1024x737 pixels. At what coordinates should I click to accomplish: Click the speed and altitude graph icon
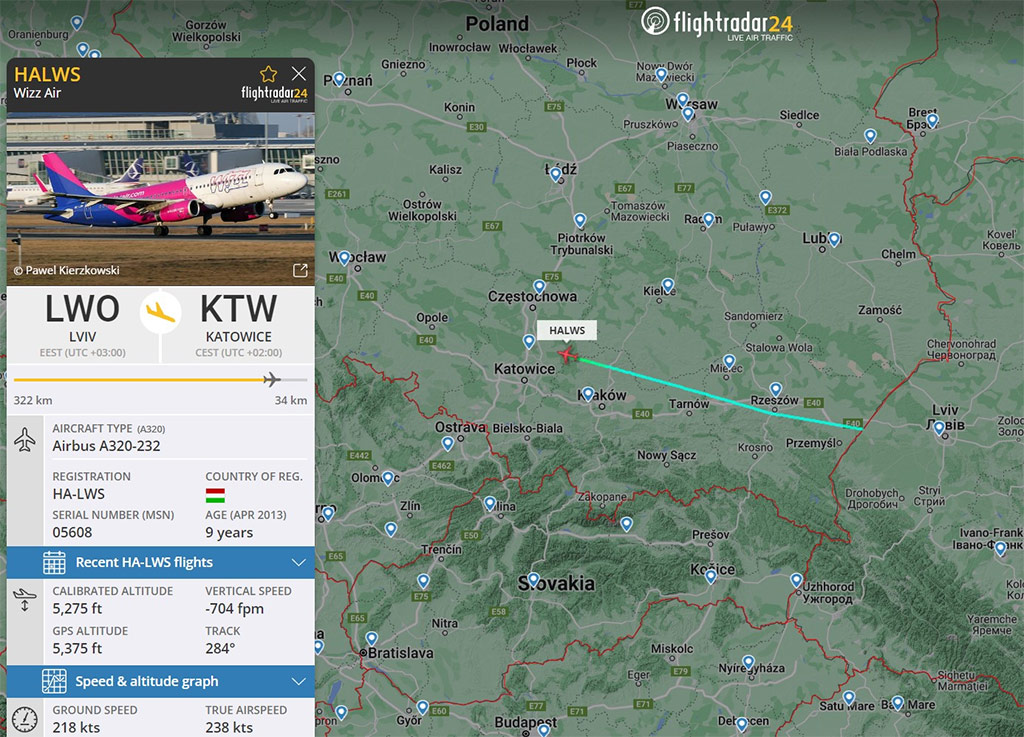pos(54,681)
